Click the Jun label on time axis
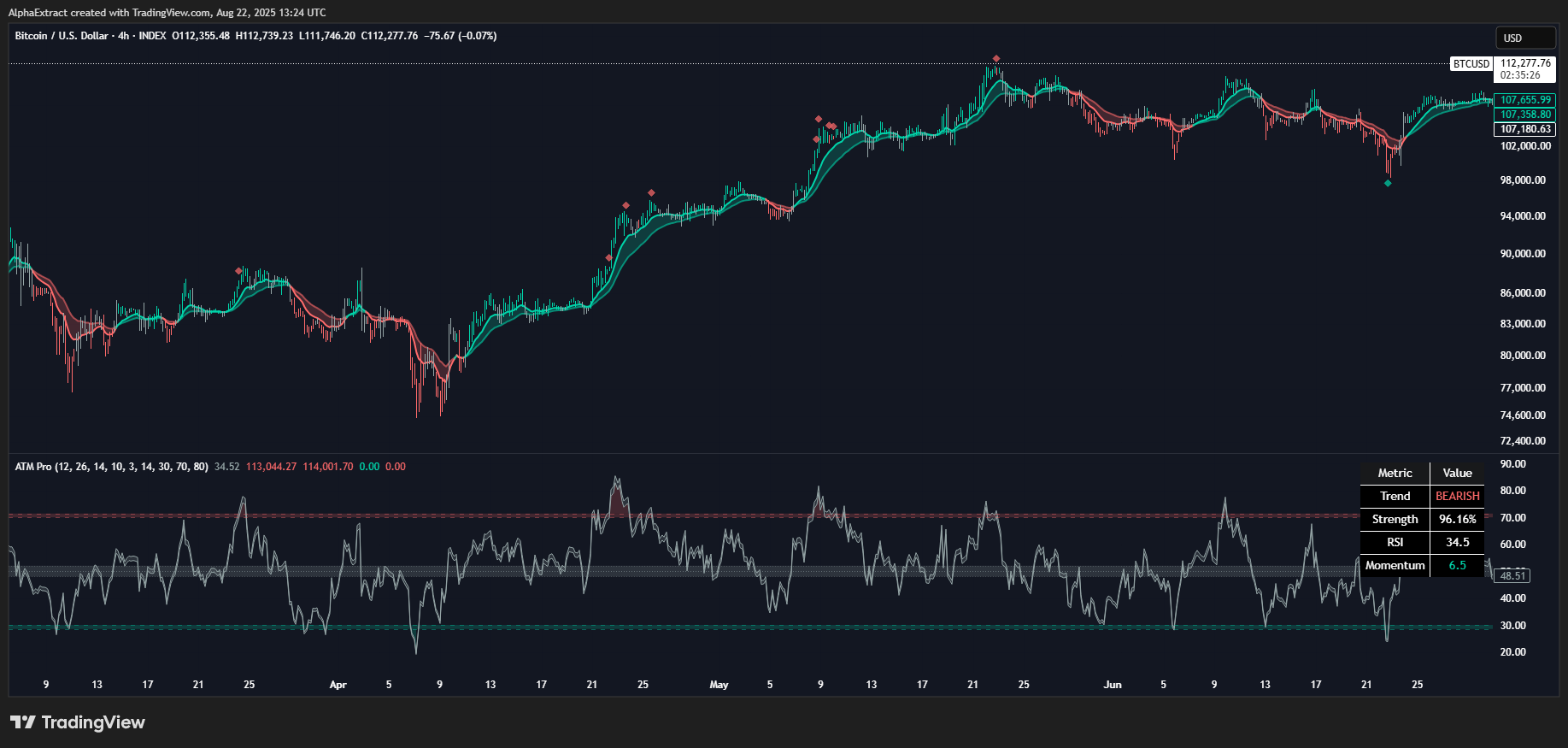This screenshot has height=748, width=1568. tap(1113, 685)
